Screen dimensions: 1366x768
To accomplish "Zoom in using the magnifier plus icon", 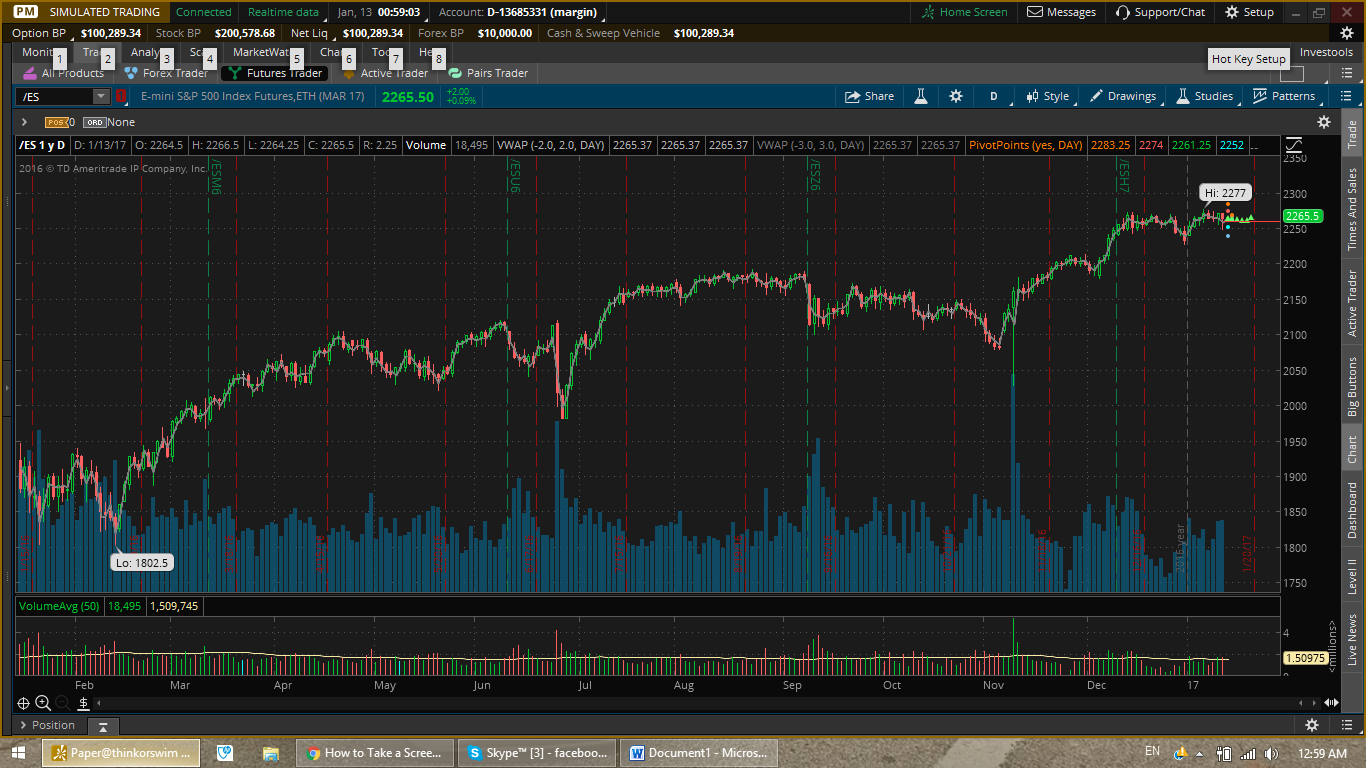I will coord(43,703).
